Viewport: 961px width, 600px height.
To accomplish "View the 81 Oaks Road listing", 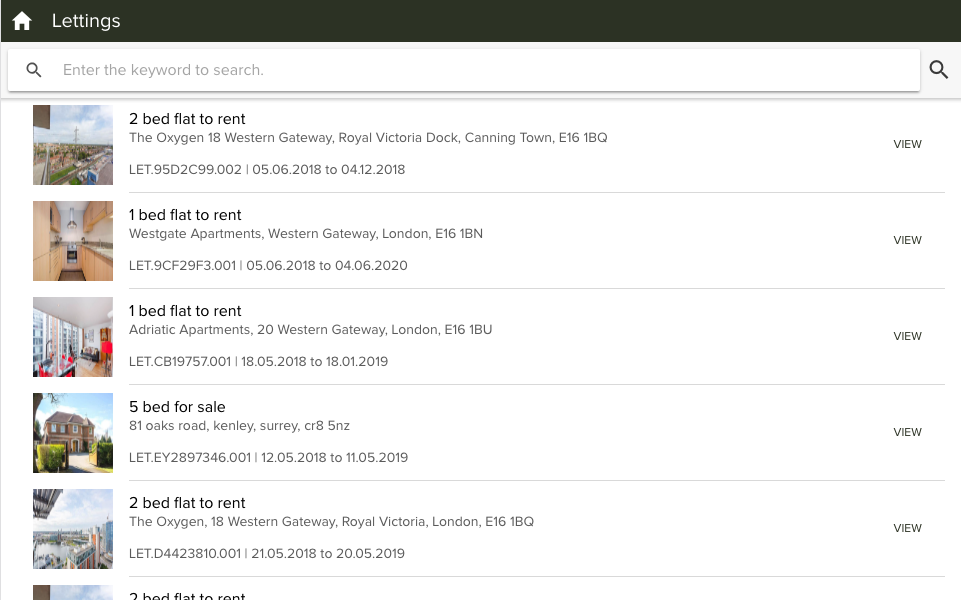I will tap(907, 432).
